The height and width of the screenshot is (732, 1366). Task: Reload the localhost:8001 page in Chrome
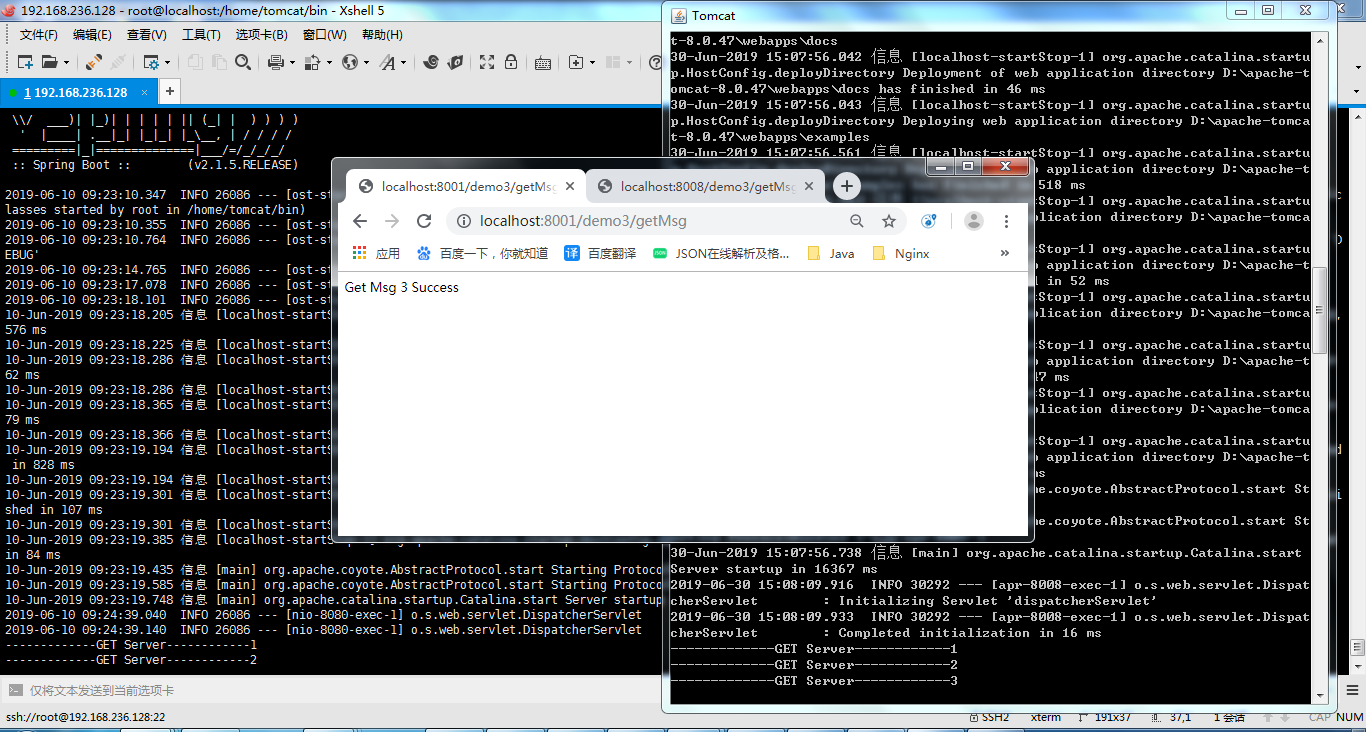(x=424, y=221)
